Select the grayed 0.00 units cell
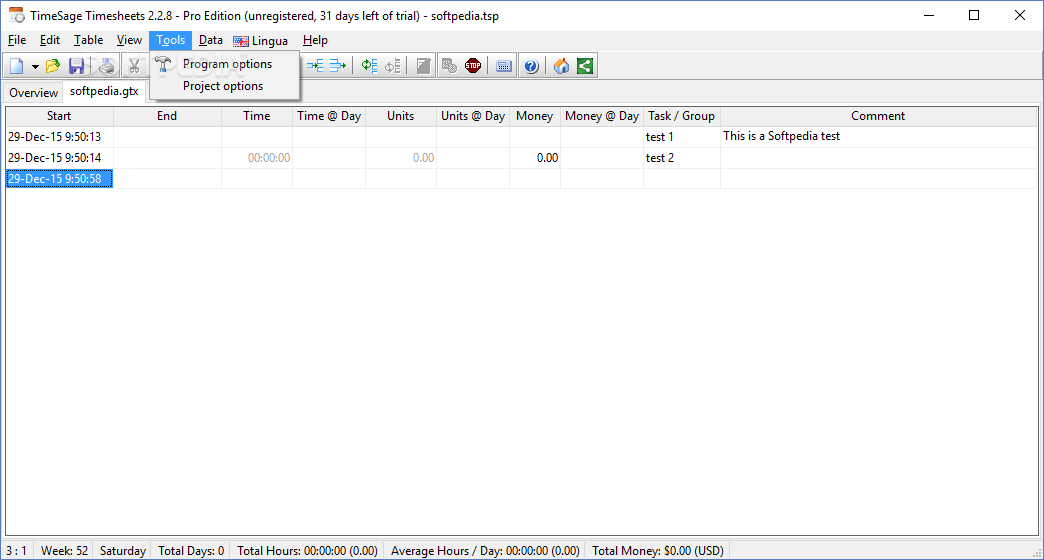Image resolution: width=1044 pixels, height=560 pixels. click(x=401, y=158)
